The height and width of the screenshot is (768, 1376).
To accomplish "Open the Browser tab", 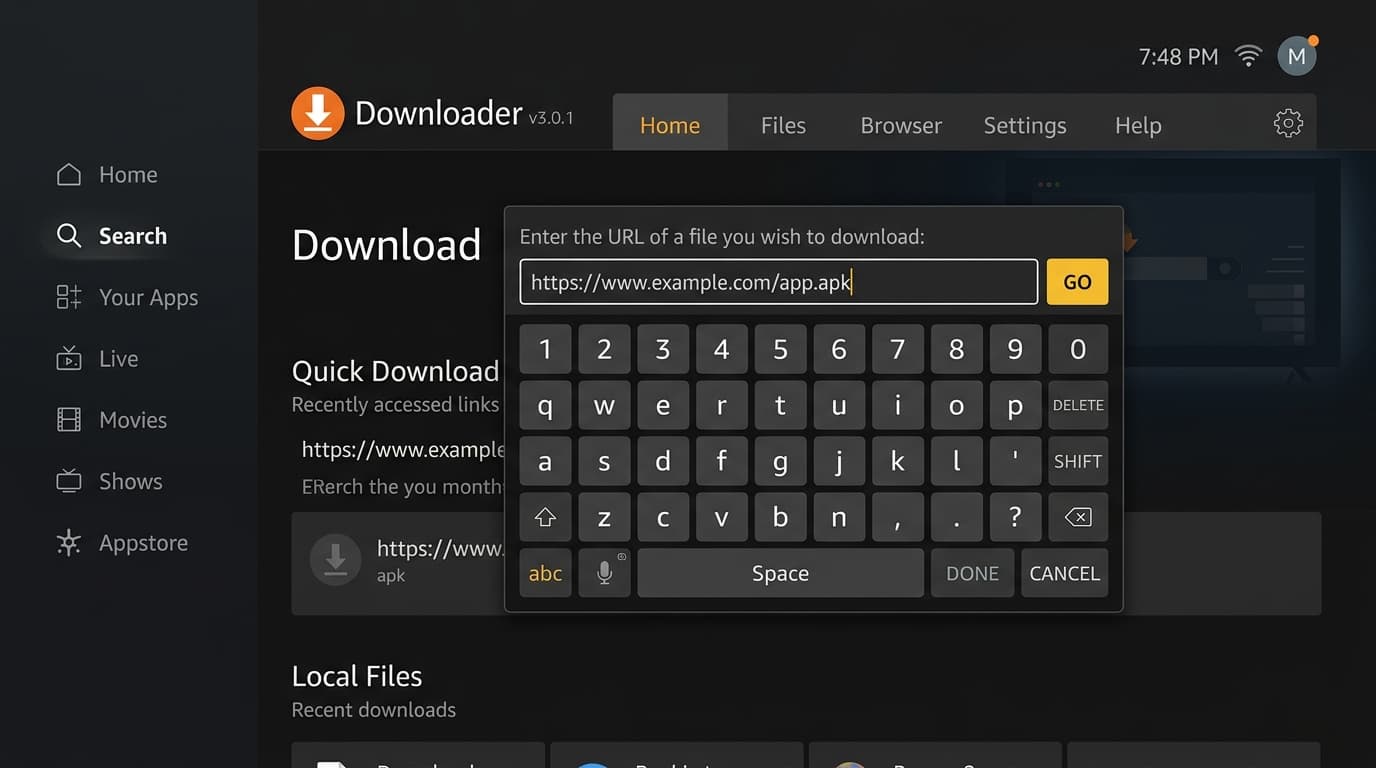I will [x=901, y=125].
